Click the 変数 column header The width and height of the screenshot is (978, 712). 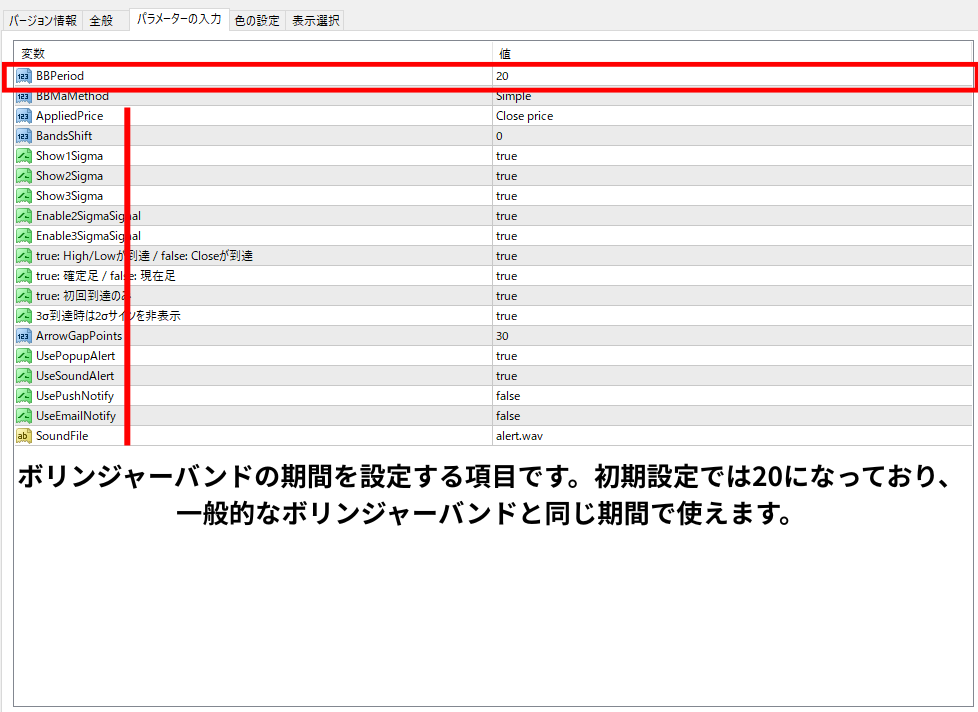click(x=33, y=53)
